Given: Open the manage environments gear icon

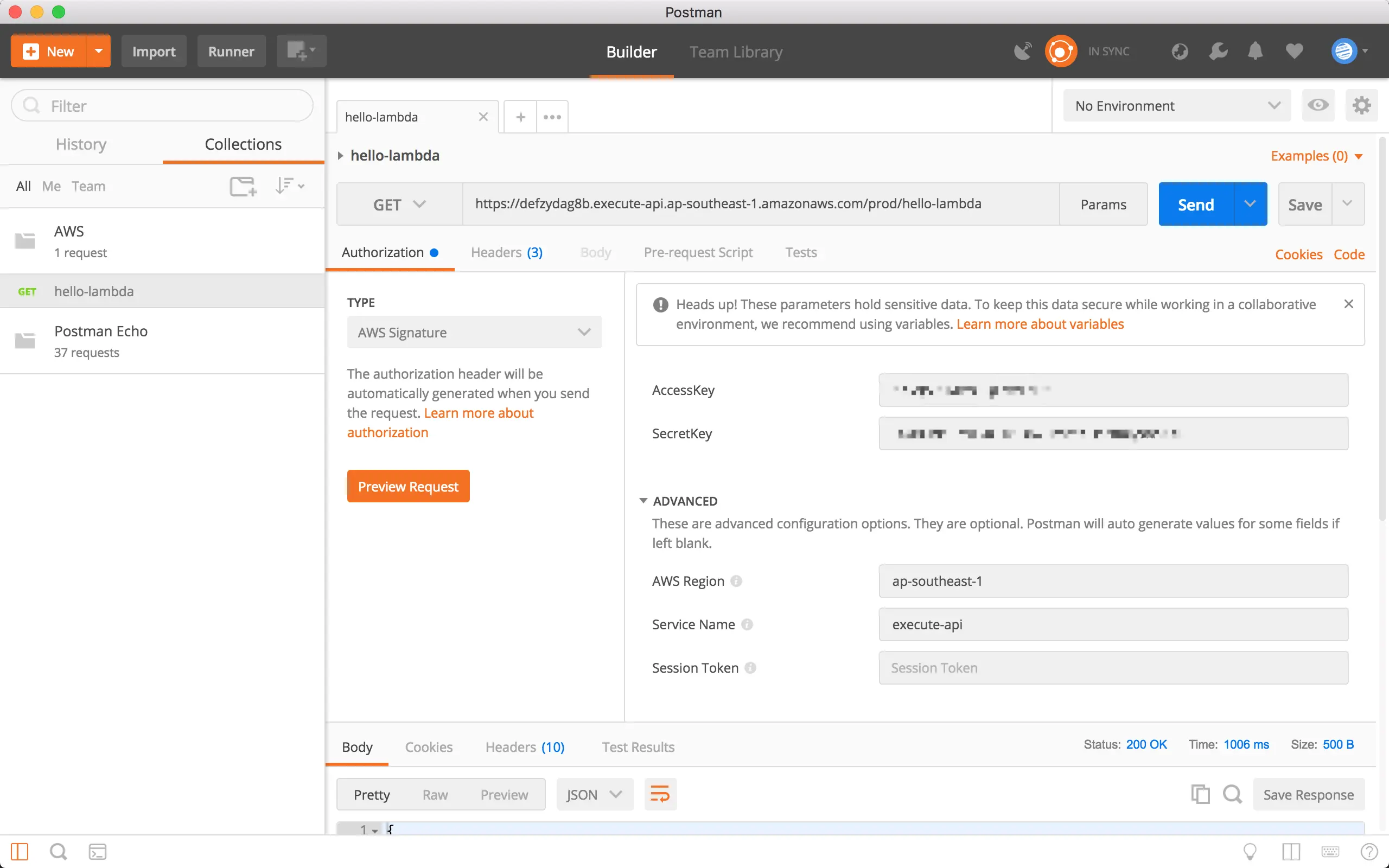Looking at the screenshot, I should (x=1361, y=106).
